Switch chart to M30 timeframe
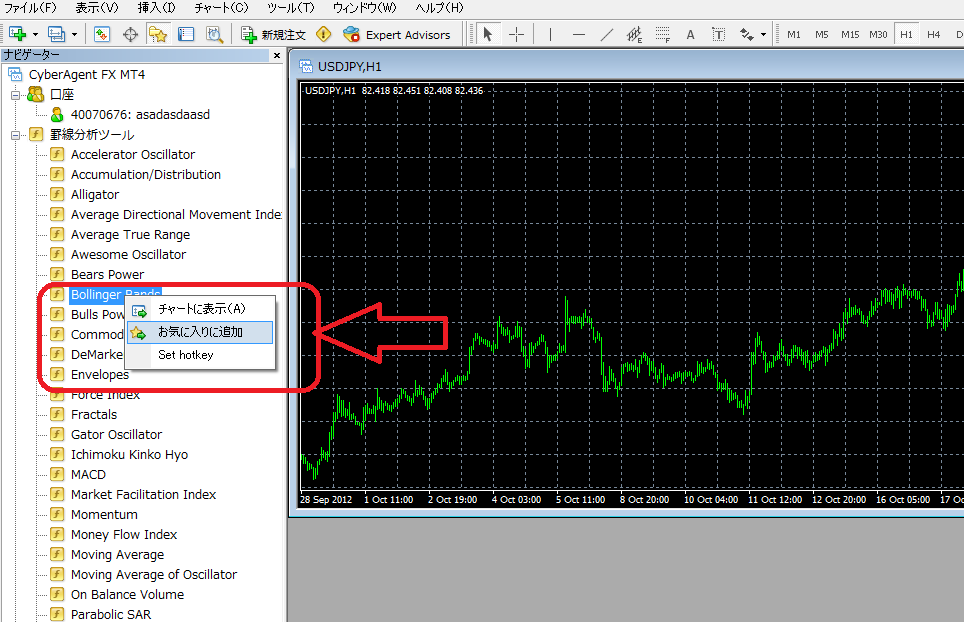 [878, 34]
